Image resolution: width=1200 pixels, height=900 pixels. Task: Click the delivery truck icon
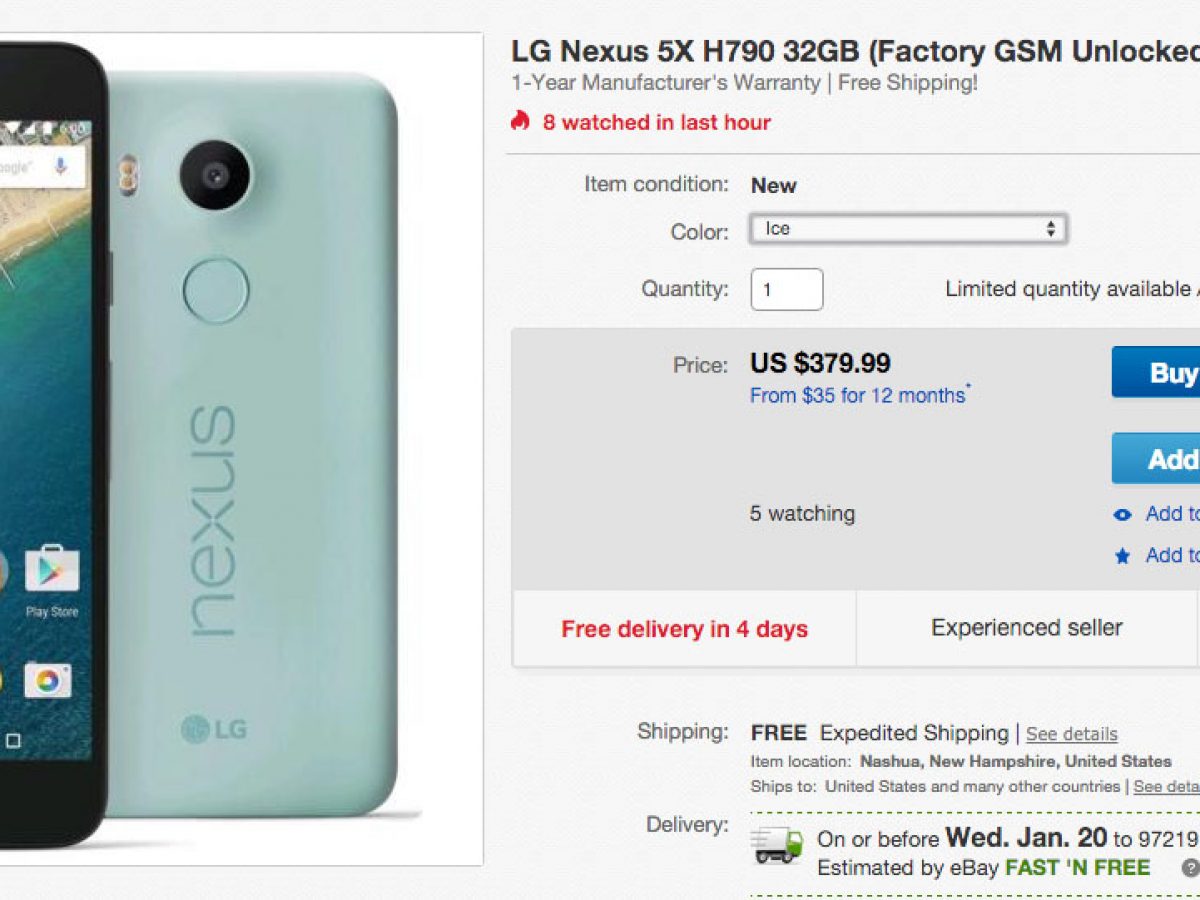(x=778, y=845)
